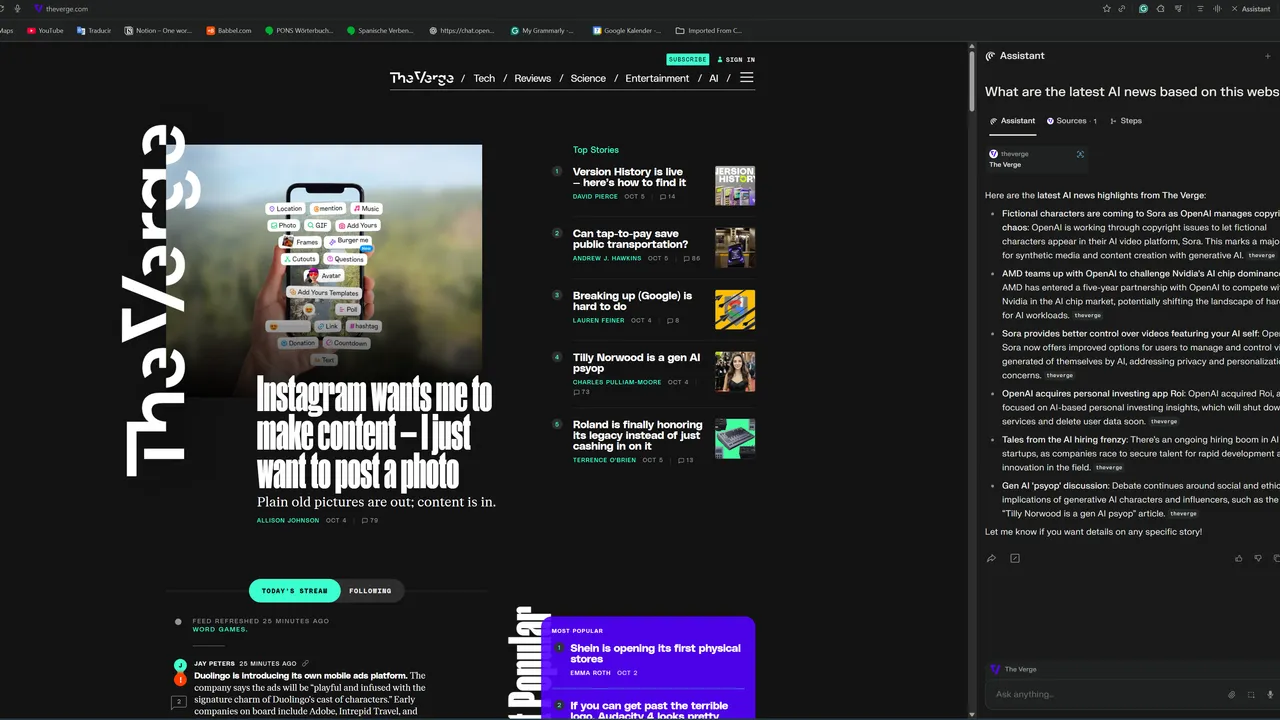Click the Subscribe button
The height and width of the screenshot is (720, 1280).
687,60
